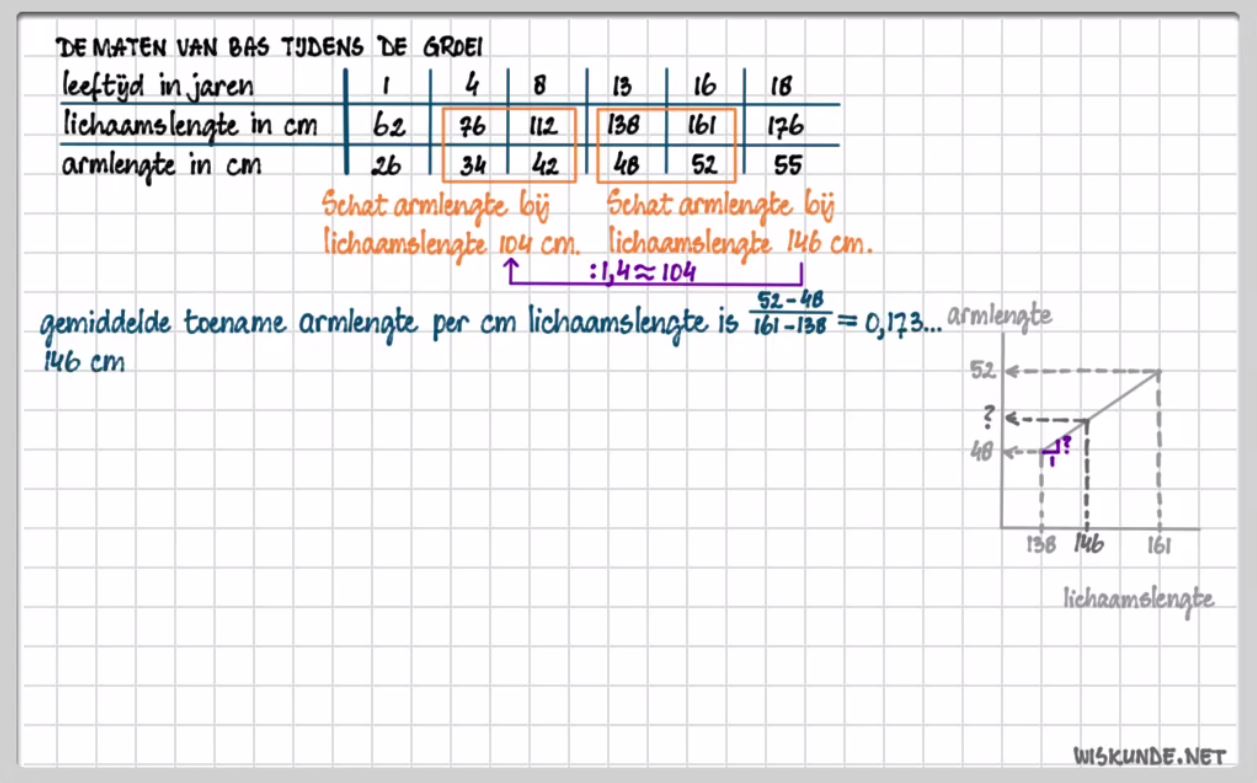The image size is (1257, 783).
Task: Click body length value 176 in table
Action: pyautogui.click(x=785, y=127)
